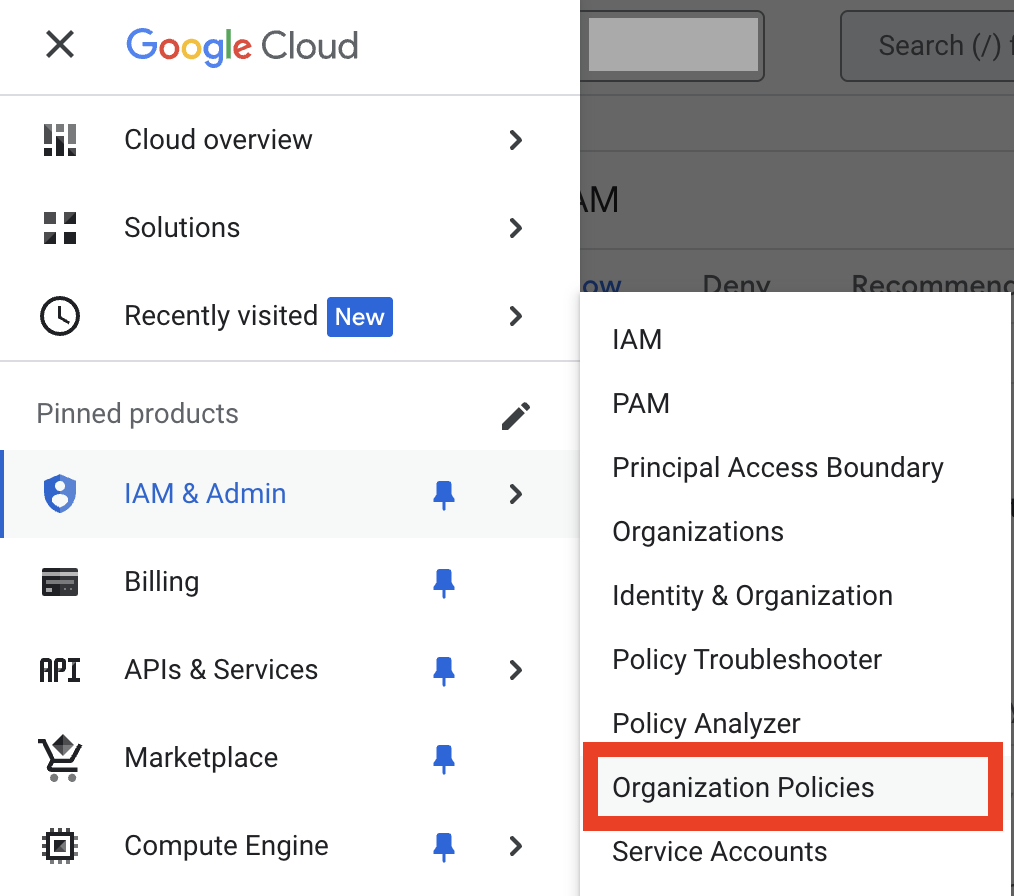The image size is (1014, 896).
Task: Select IAM & Admin in pinned products
Action: click(x=290, y=494)
